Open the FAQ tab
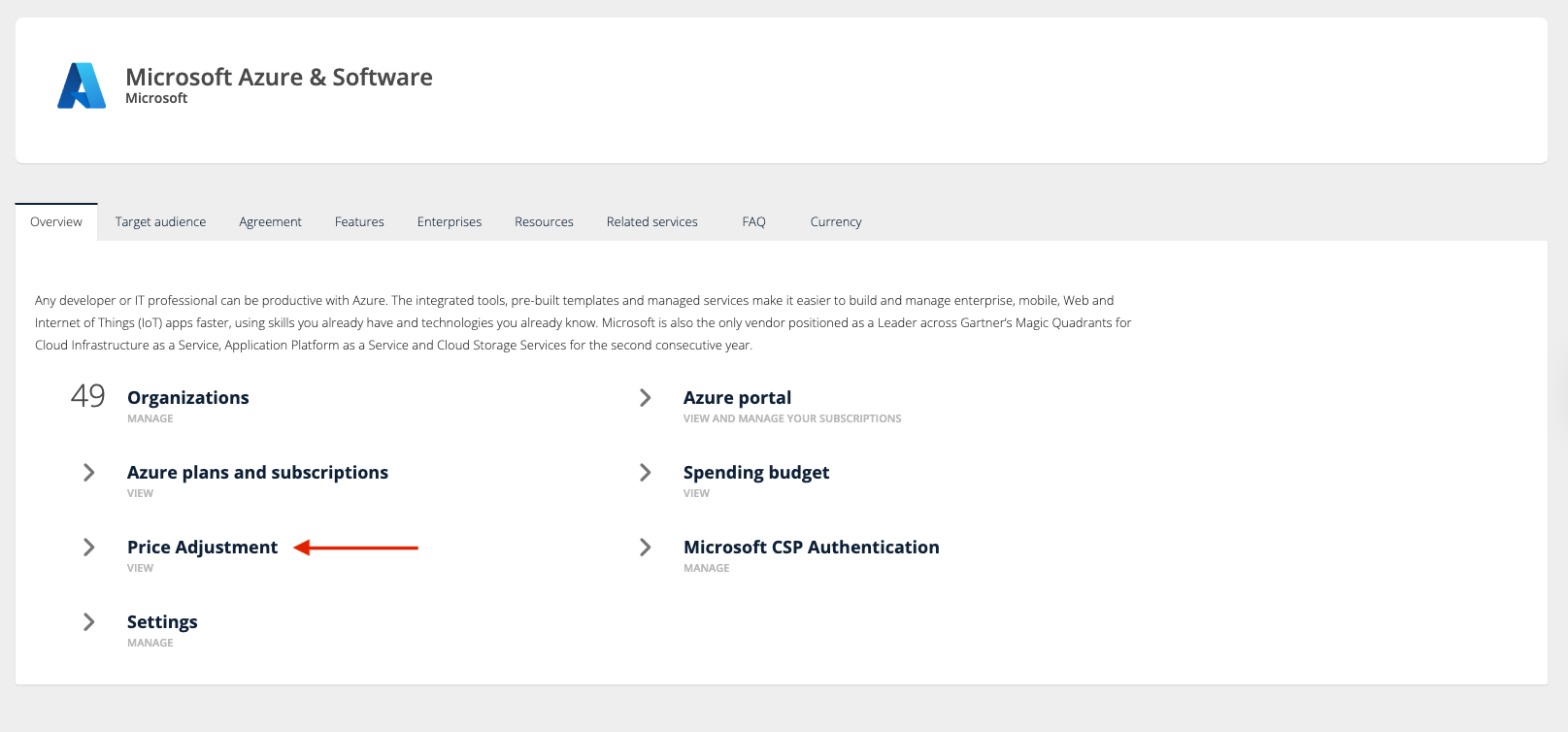Image resolution: width=1568 pixels, height=732 pixels. 753,222
